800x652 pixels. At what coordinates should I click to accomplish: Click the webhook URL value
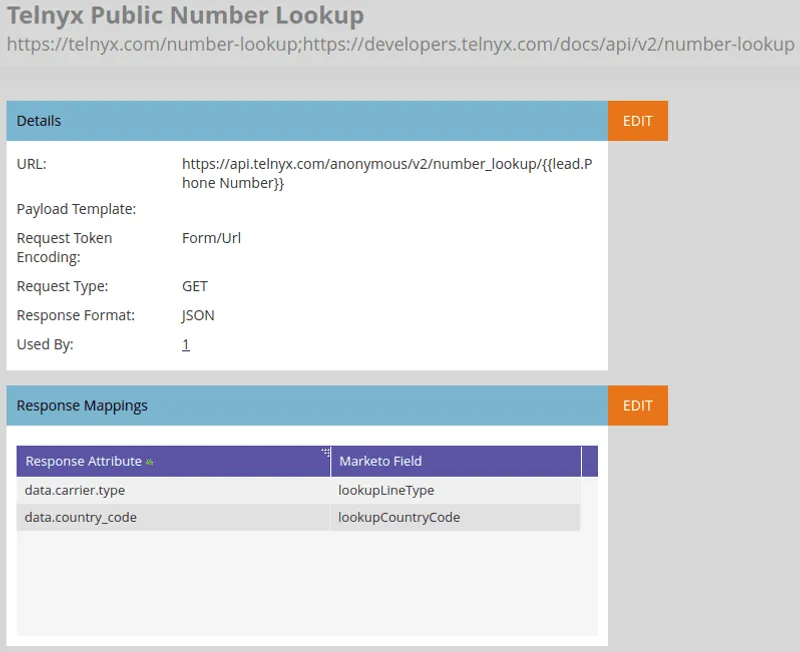(385, 173)
